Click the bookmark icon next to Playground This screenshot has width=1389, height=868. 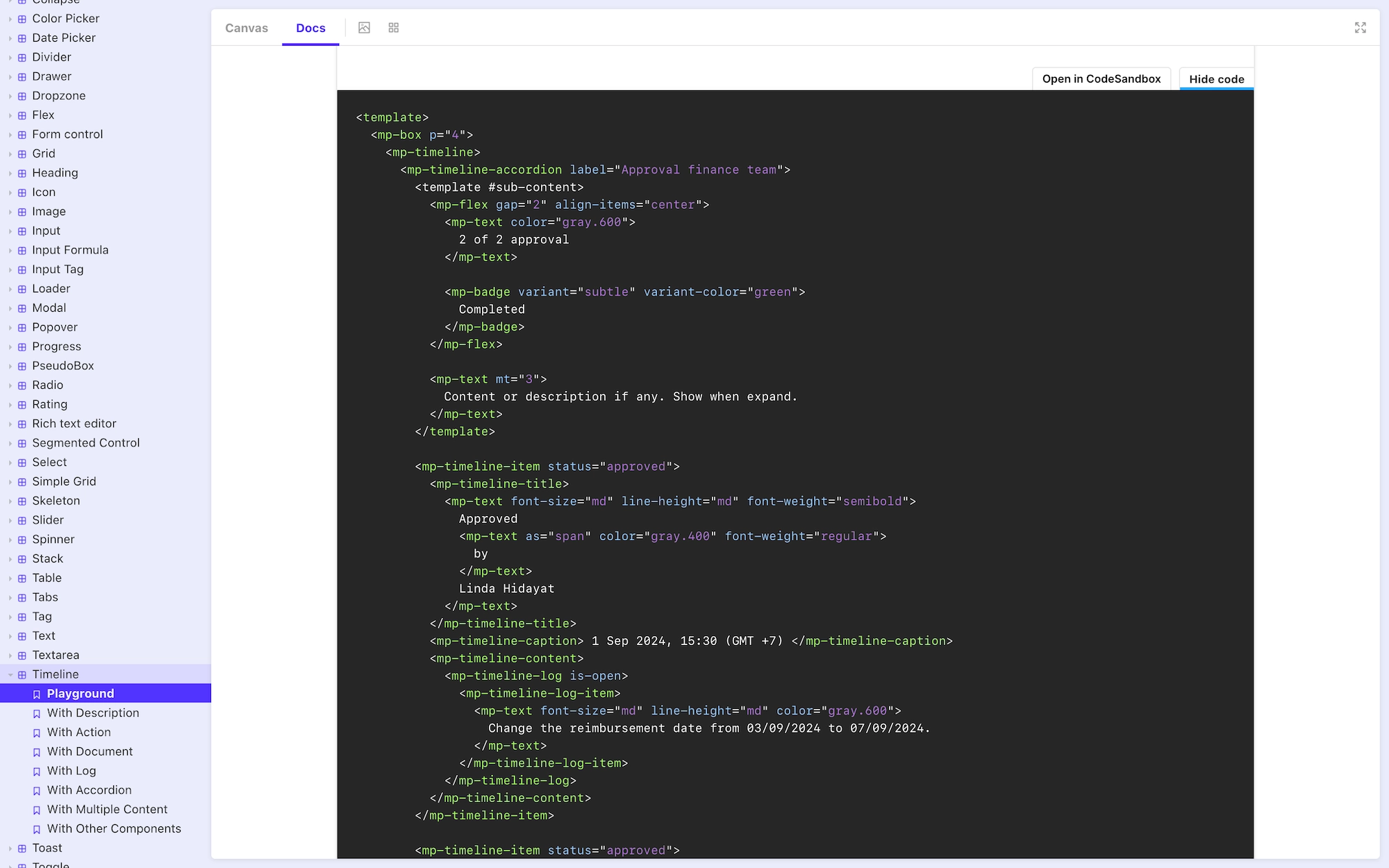point(37,694)
